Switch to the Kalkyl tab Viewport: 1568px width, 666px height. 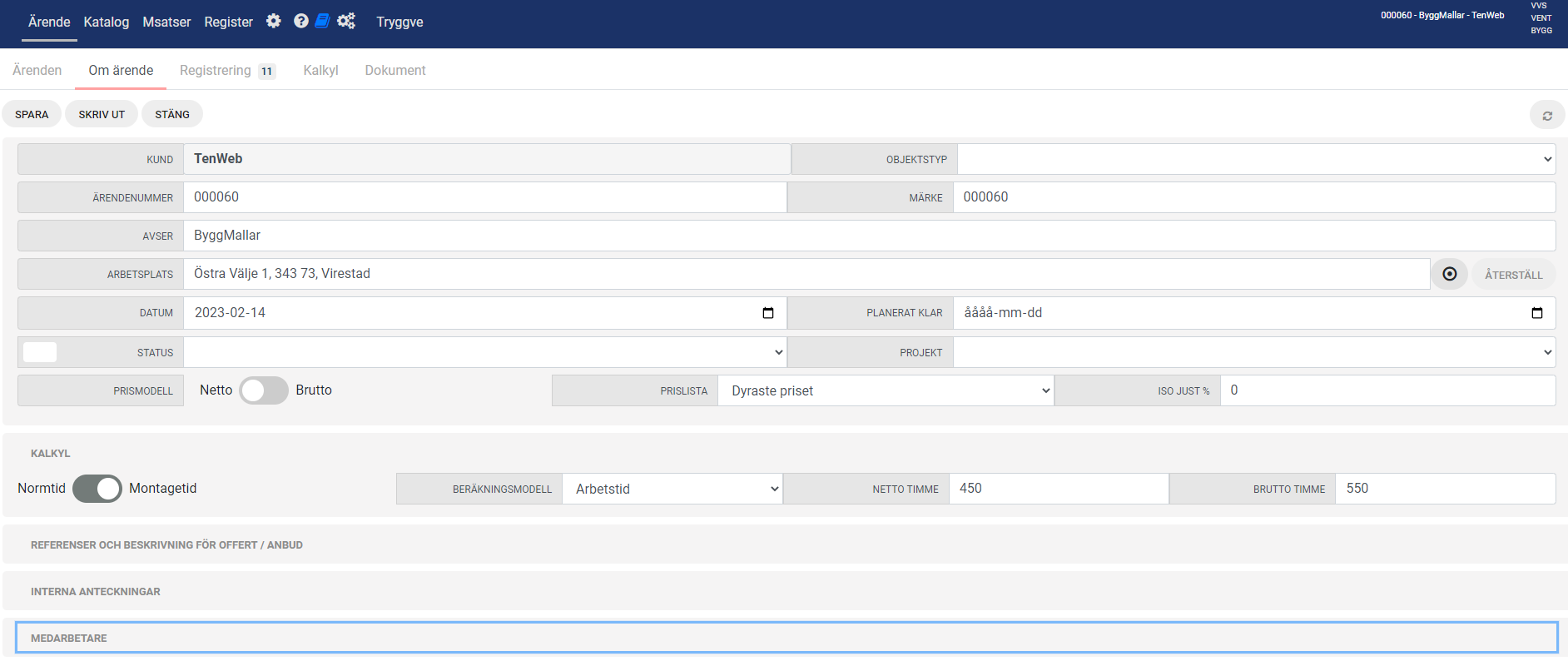(320, 71)
